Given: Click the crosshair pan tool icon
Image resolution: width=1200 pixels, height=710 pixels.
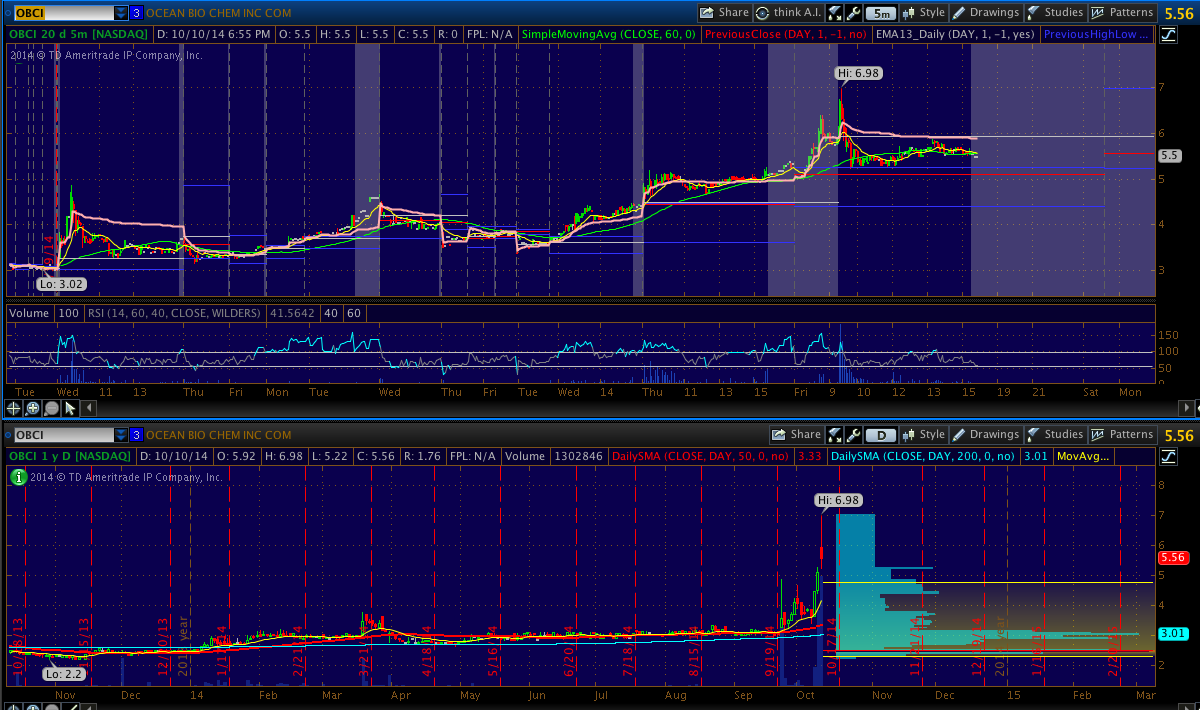Looking at the screenshot, I should 15,408.
